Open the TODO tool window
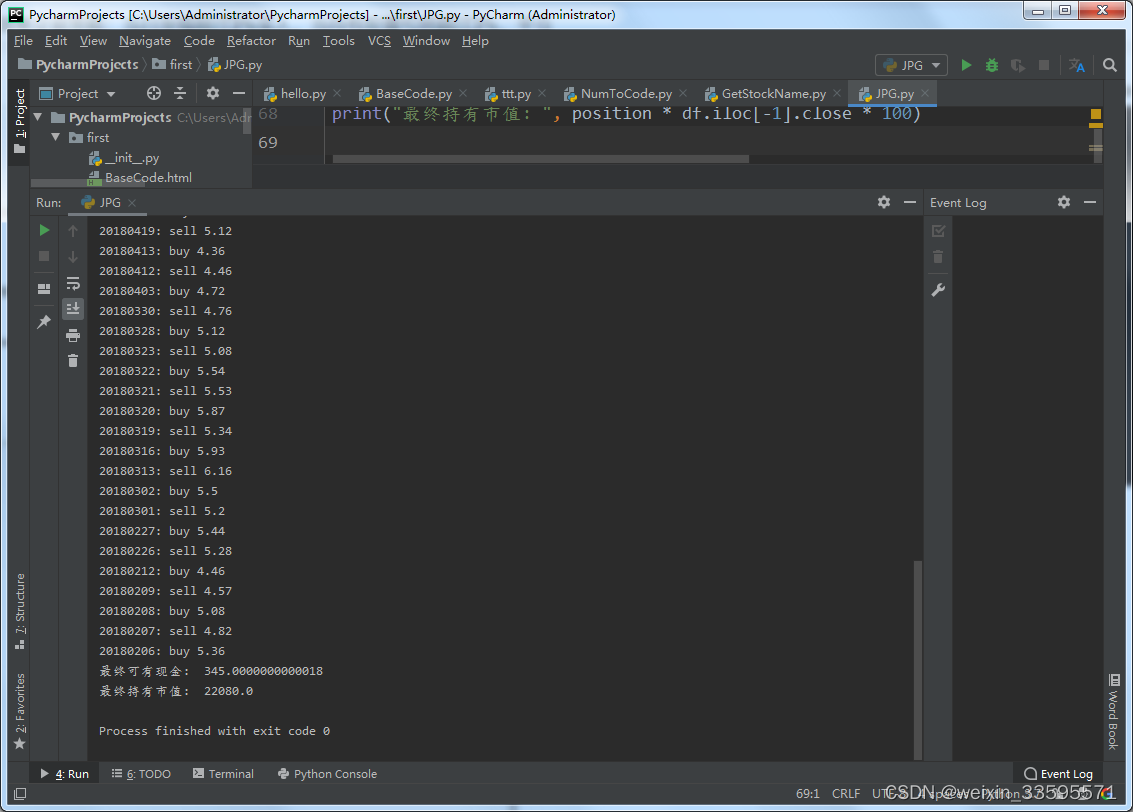Viewport: 1133px width, 812px height. coord(142,774)
